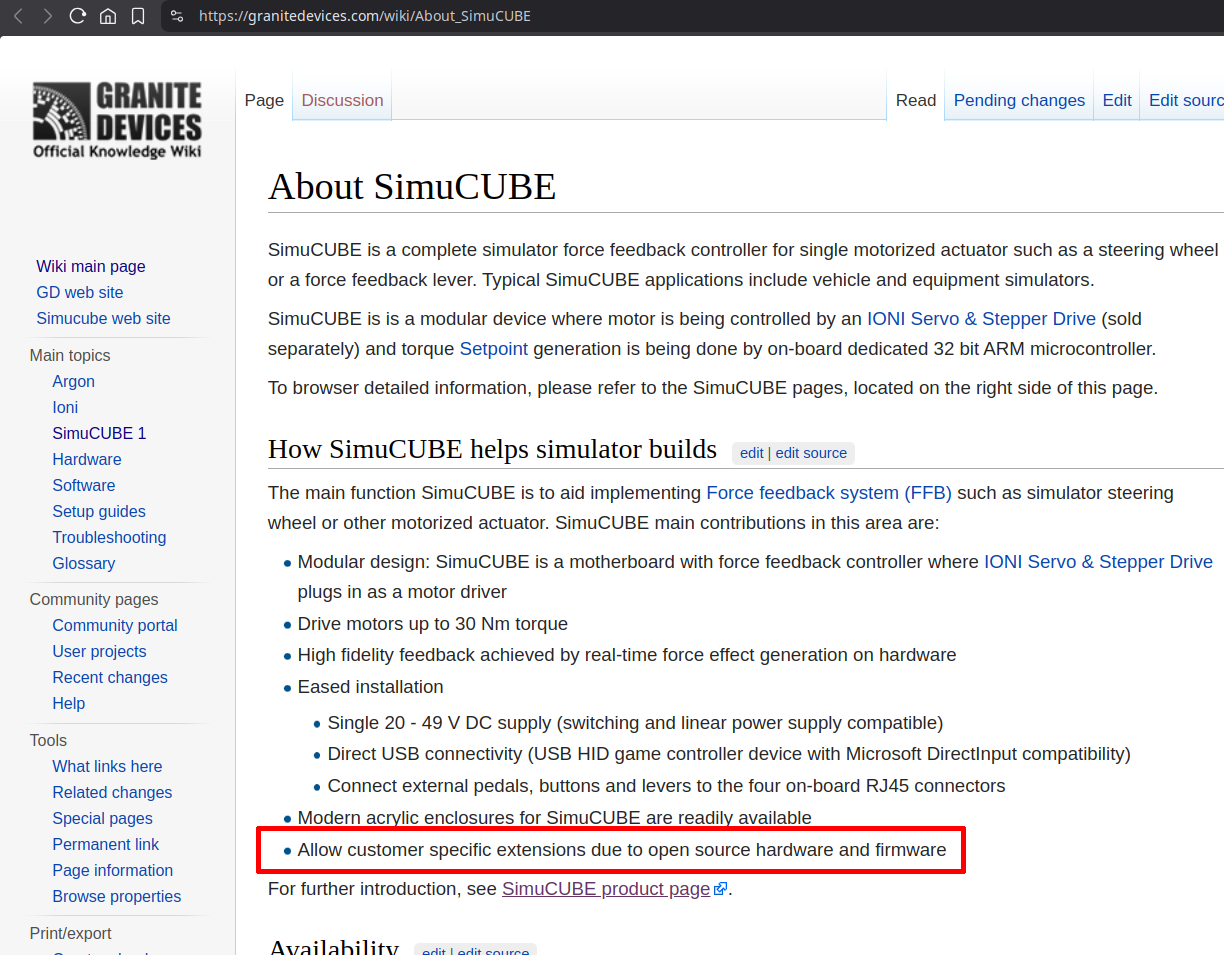This screenshot has height=955, width=1224.
Task: Open Software sidebar link
Action: (x=84, y=485)
